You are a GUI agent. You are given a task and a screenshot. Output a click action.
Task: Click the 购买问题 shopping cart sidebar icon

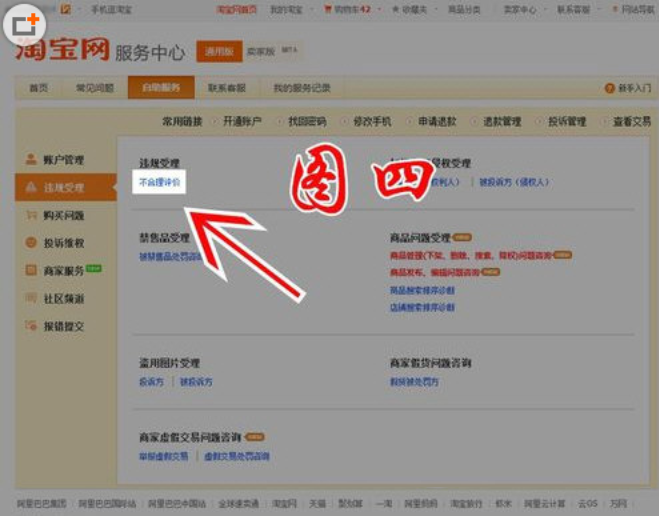point(31,215)
